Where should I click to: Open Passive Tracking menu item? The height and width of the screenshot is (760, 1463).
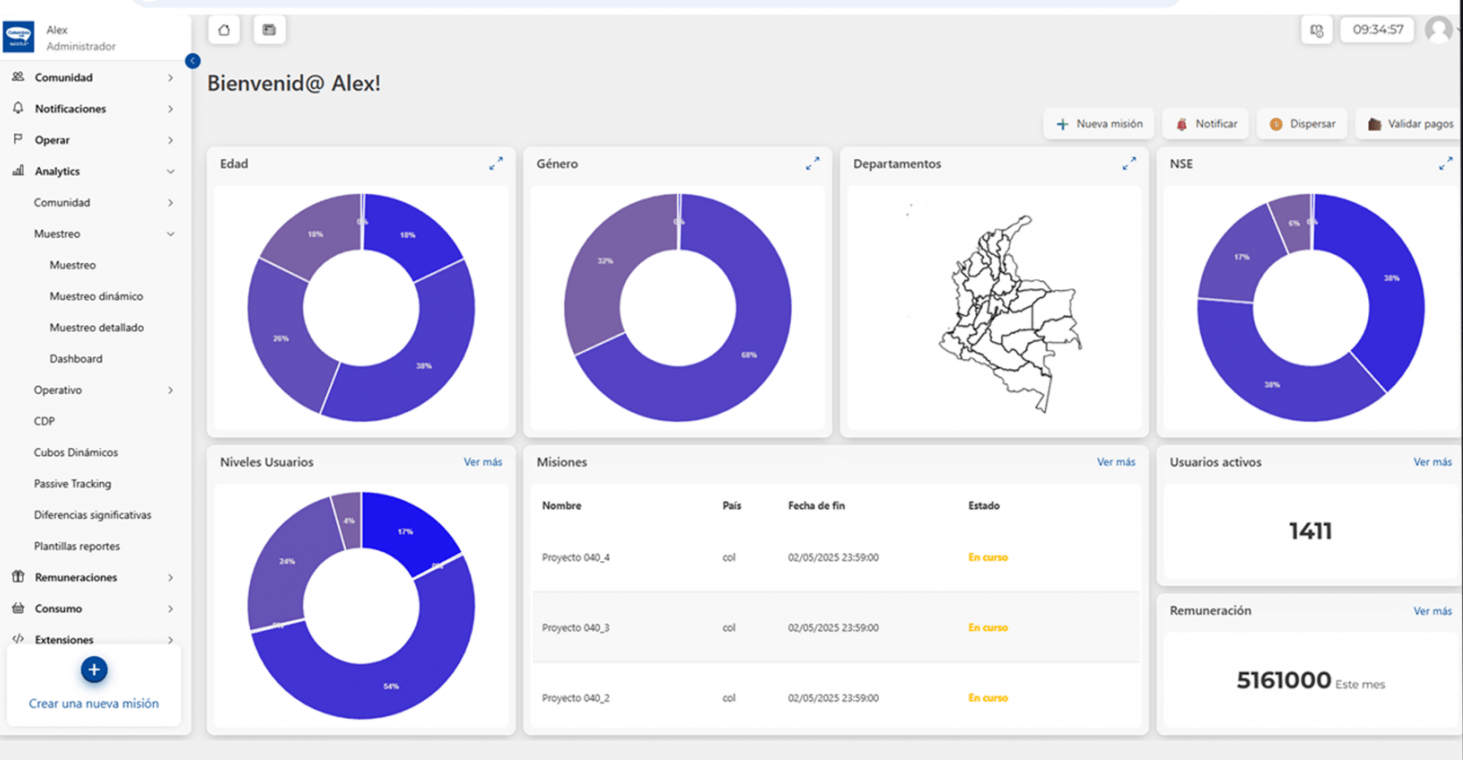(72, 483)
